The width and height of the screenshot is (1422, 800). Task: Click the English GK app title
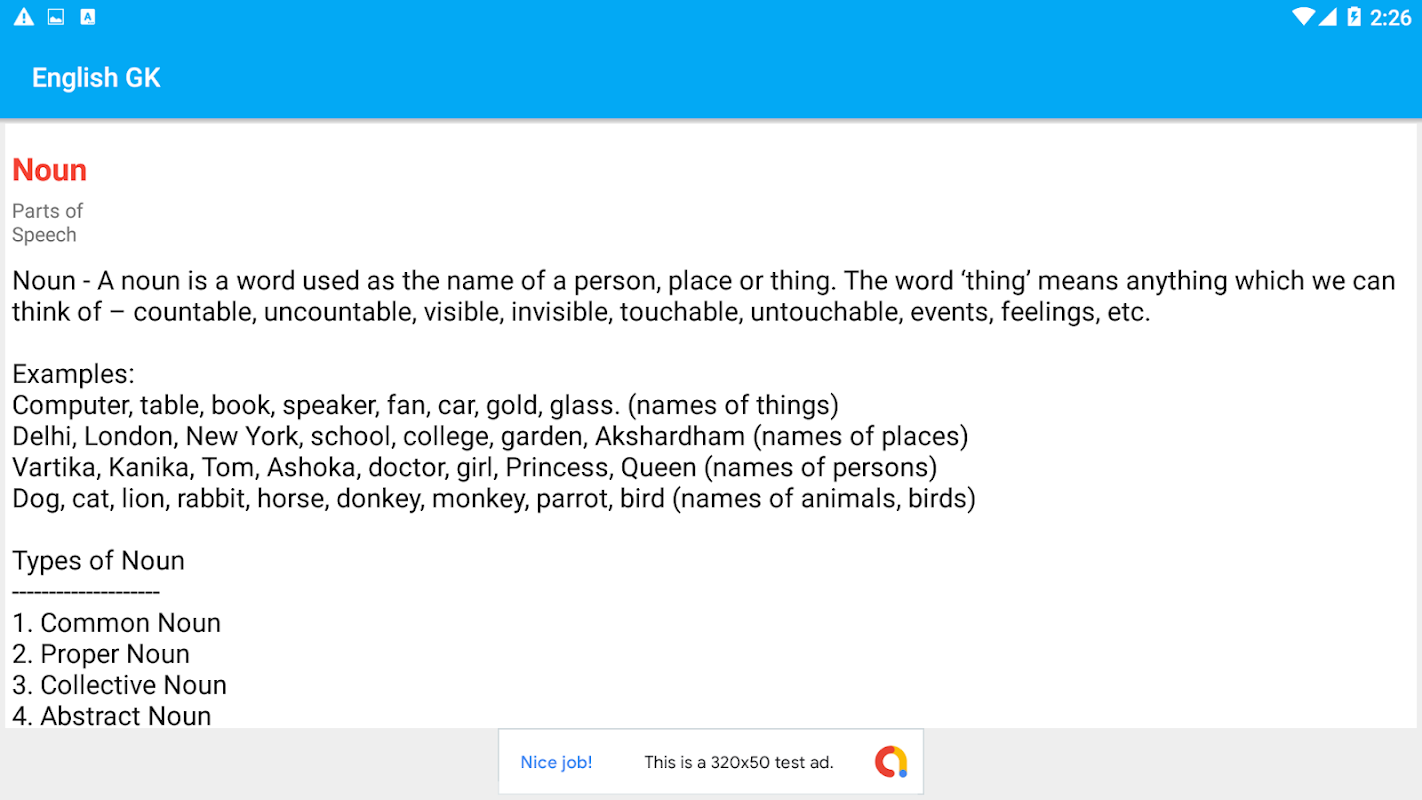pos(96,78)
